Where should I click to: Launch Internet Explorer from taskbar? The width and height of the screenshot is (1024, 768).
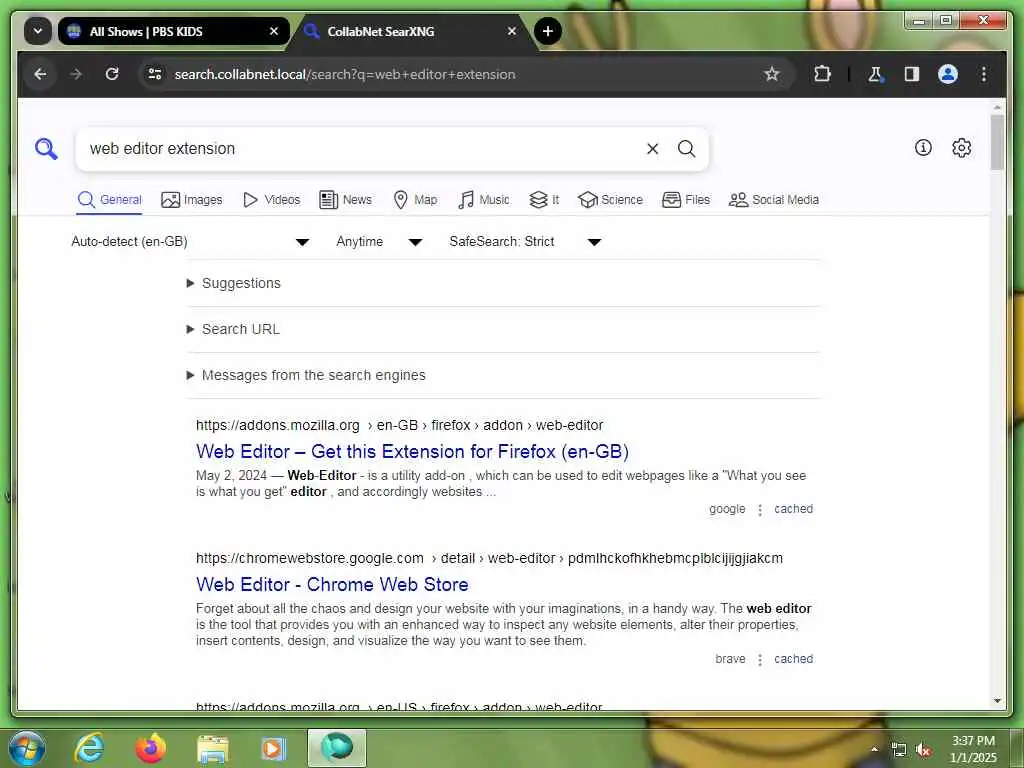tap(89, 748)
